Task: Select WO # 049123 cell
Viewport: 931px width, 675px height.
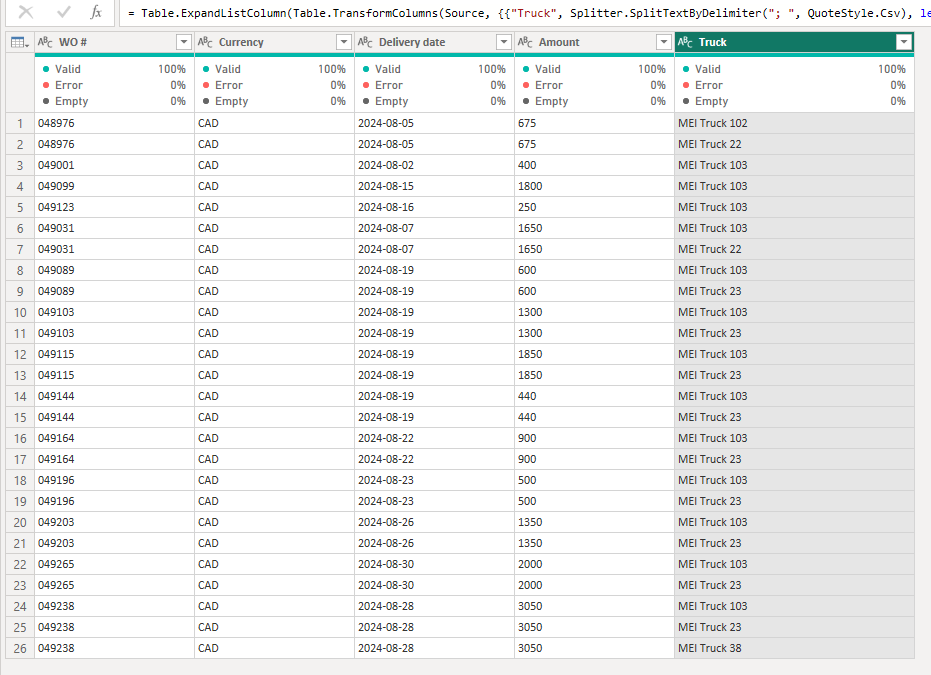Action: 115,207
